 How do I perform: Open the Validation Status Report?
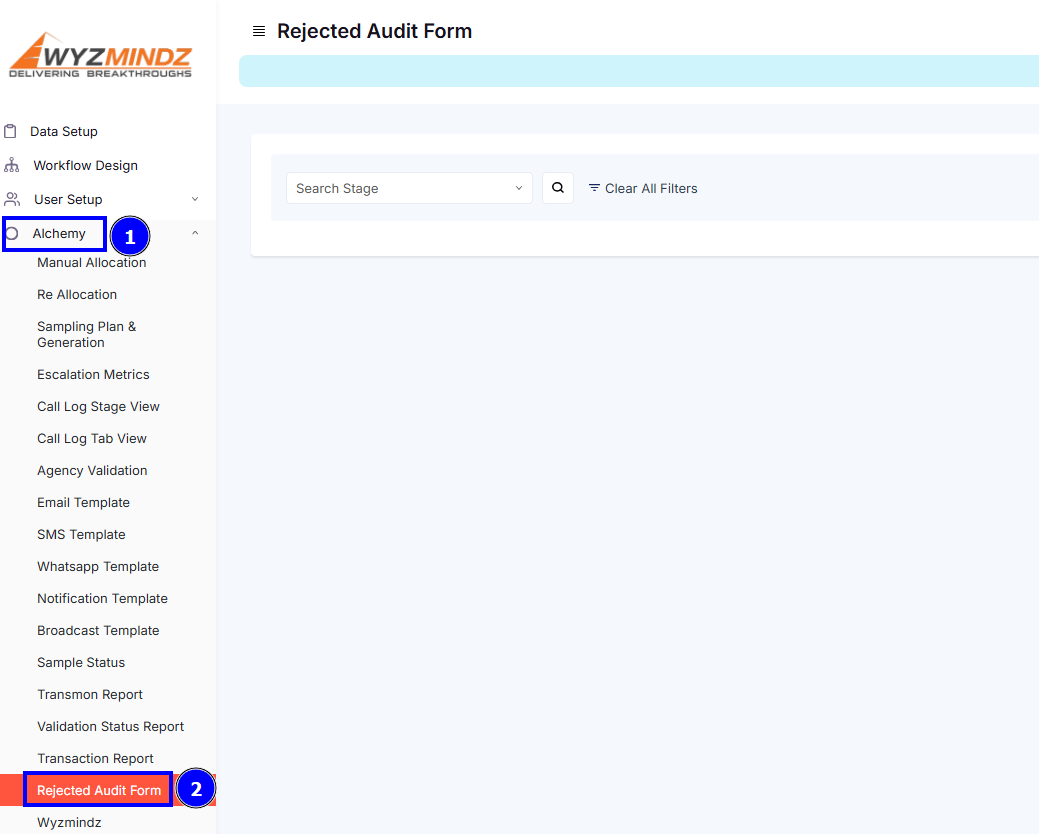(110, 726)
